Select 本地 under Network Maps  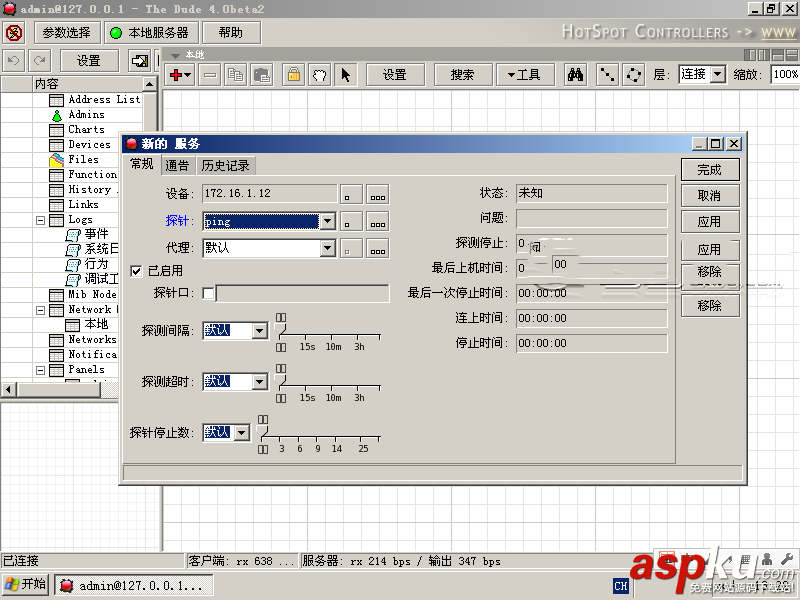coord(96,324)
